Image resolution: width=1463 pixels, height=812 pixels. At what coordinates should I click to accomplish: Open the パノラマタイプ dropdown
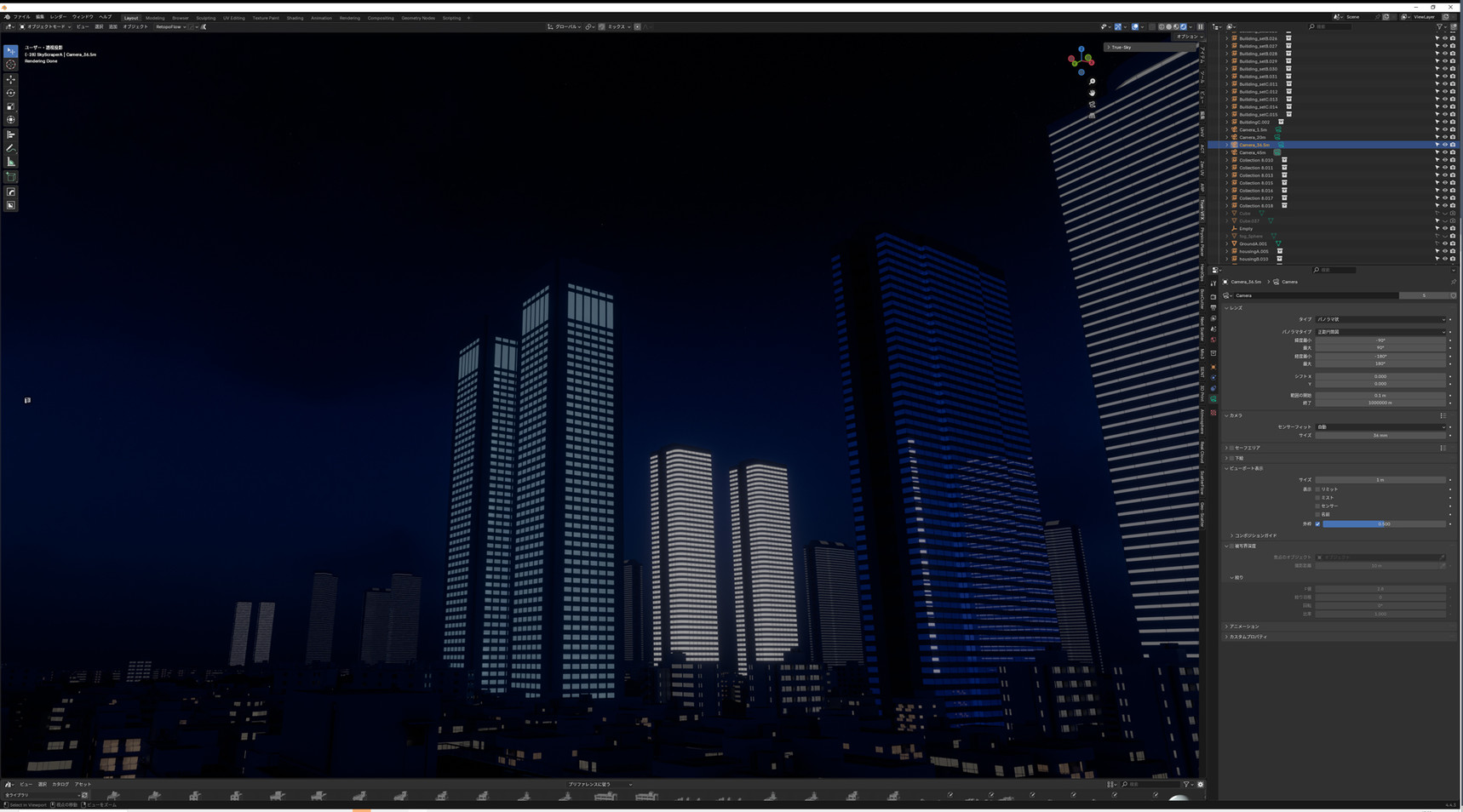point(1380,332)
